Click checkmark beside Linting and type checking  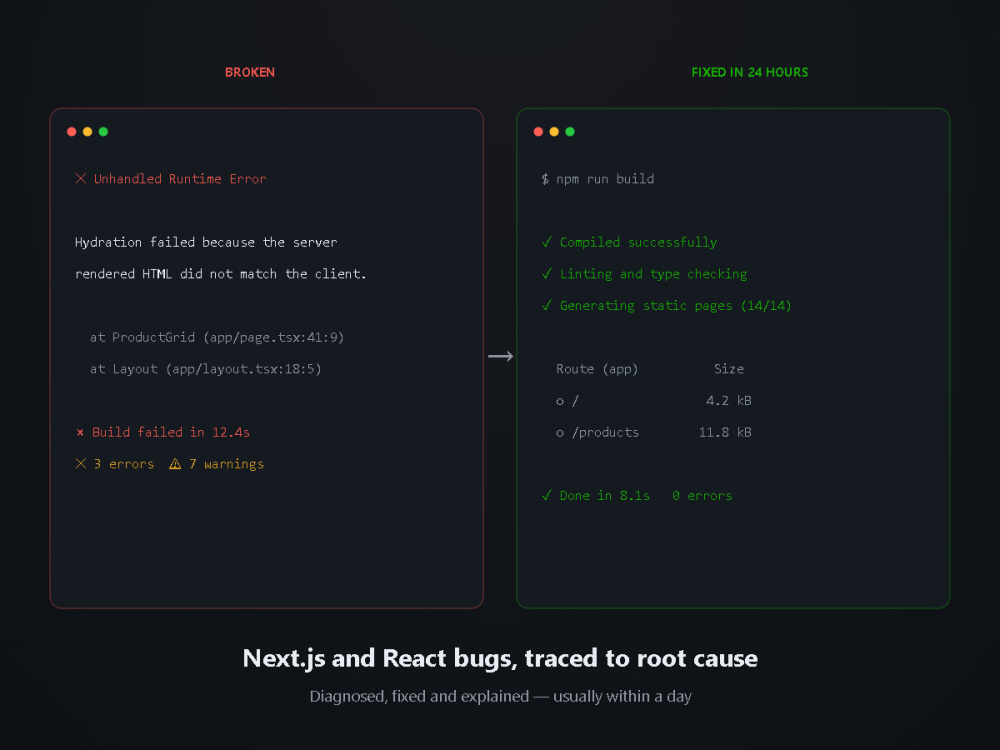click(547, 274)
